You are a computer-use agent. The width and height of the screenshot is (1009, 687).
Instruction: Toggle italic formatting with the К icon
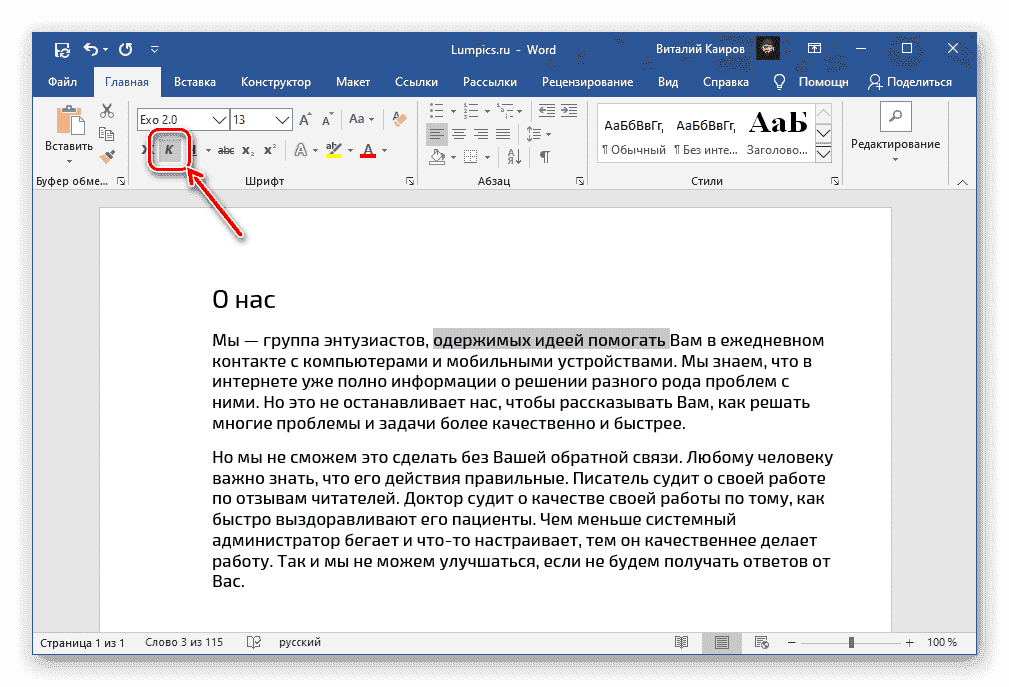tap(170, 149)
